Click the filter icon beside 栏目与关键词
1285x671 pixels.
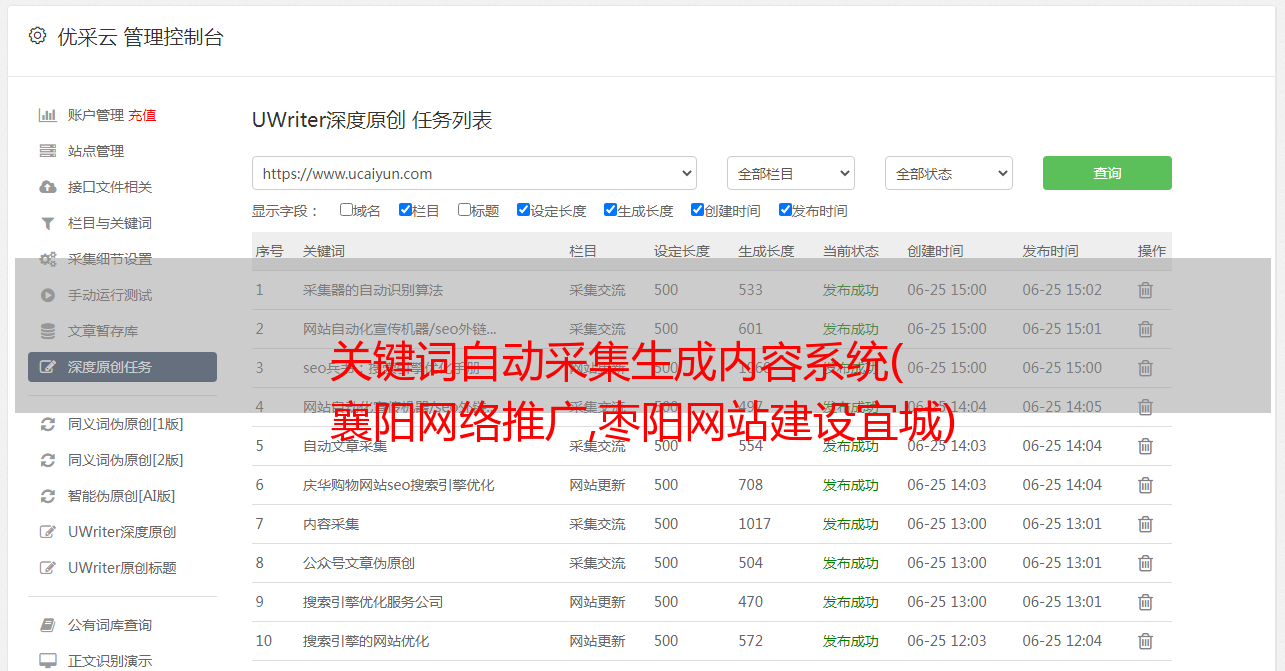click(x=47, y=223)
